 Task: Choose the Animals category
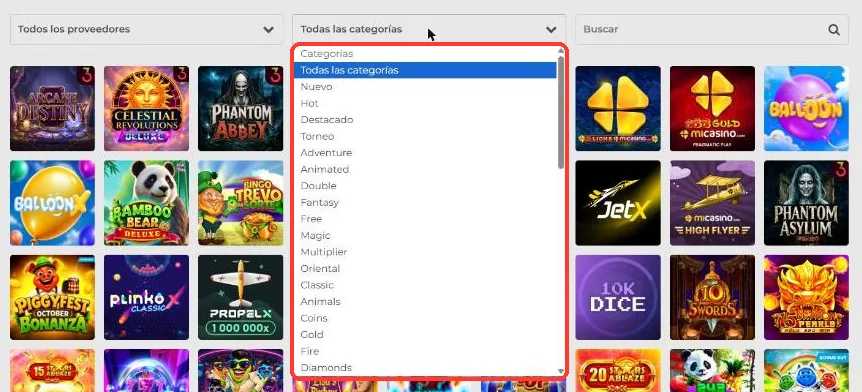click(425, 301)
